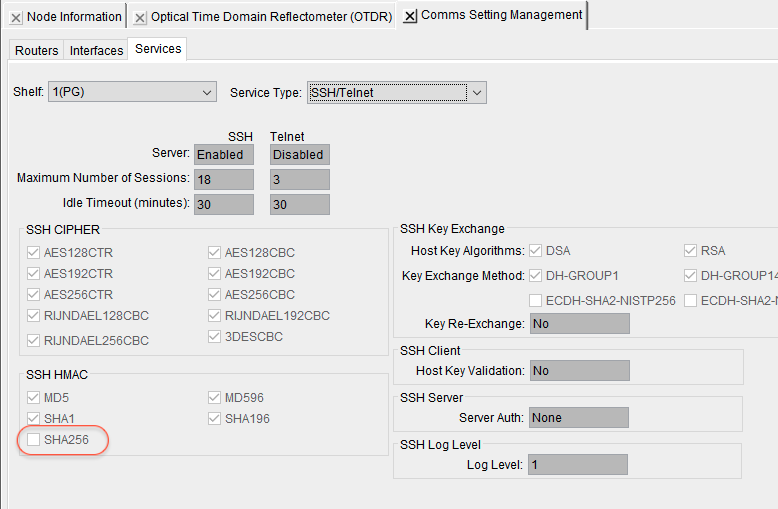Toggle the AES256CTR cipher checkbox
This screenshot has width=778, height=509.
pyautogui.click(x=33, y=294)
